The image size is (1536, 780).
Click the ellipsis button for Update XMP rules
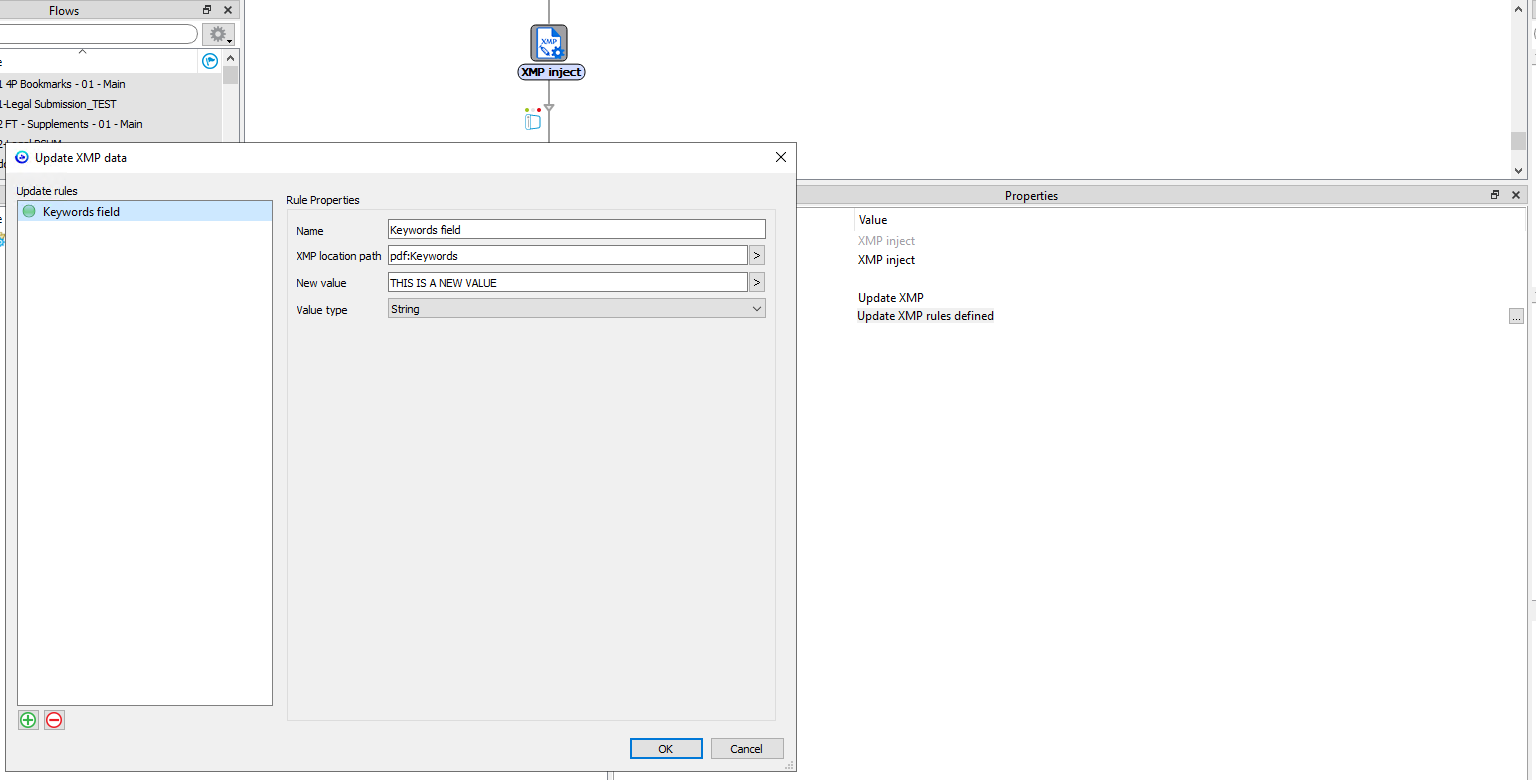1516,316
